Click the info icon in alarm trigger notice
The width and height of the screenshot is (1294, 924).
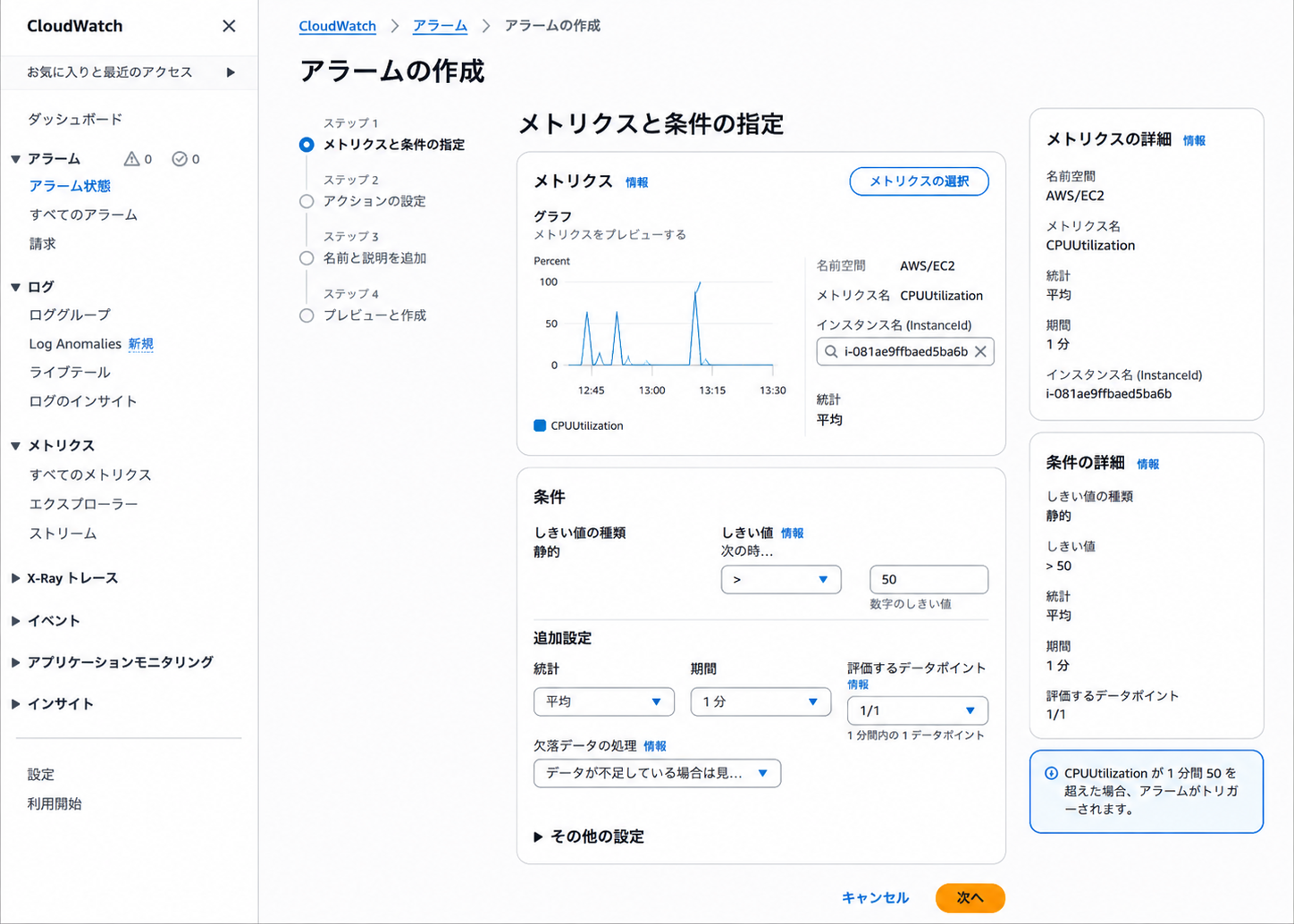pyautogui.click(x=1051, y=774)
